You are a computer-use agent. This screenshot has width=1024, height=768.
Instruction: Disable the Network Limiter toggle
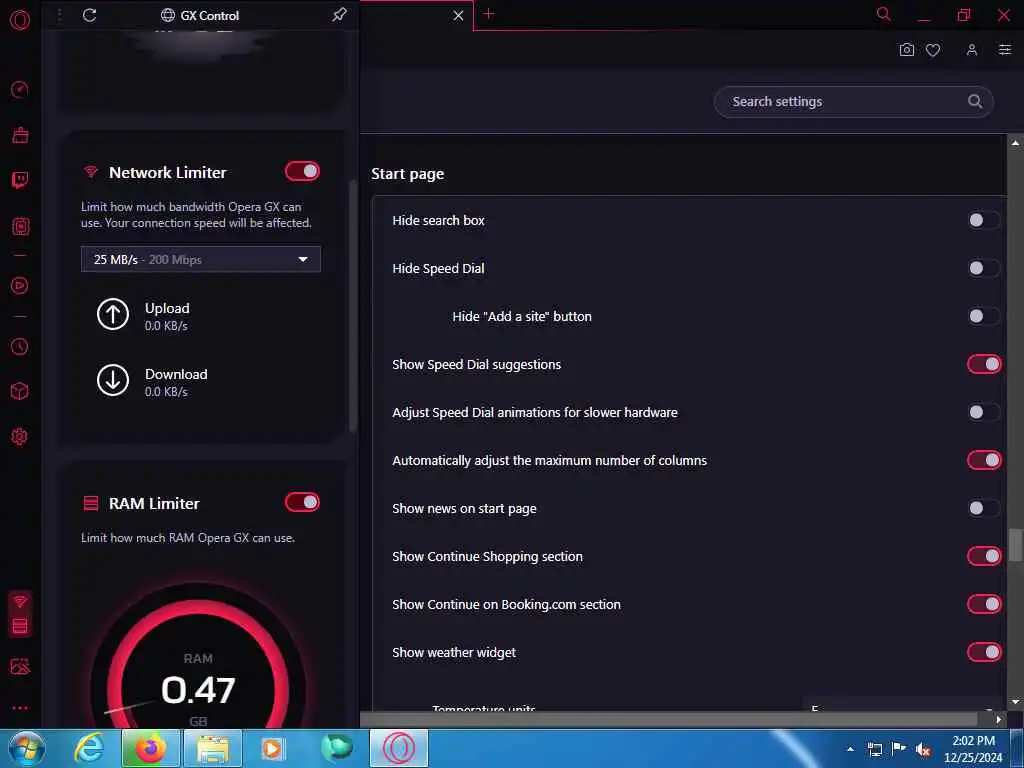(302, 171)
